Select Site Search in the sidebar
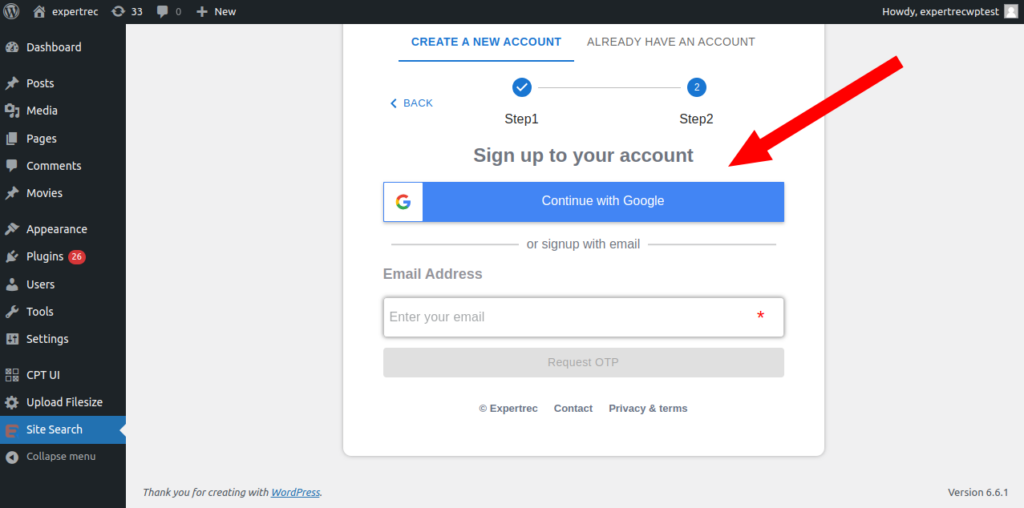The width and height of the screenshot is (1024, 508). tap(54, 430)
